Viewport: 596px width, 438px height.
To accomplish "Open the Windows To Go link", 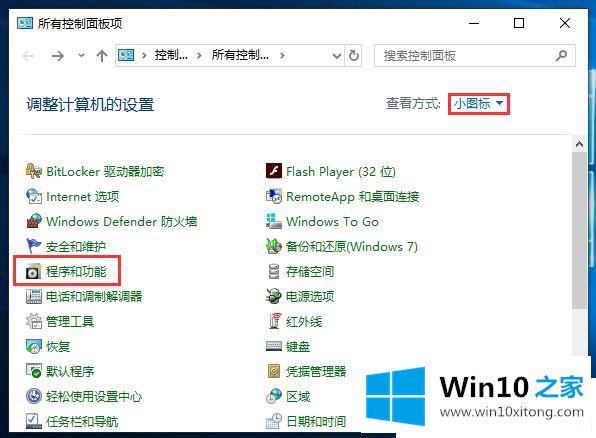I will point(333,221).
